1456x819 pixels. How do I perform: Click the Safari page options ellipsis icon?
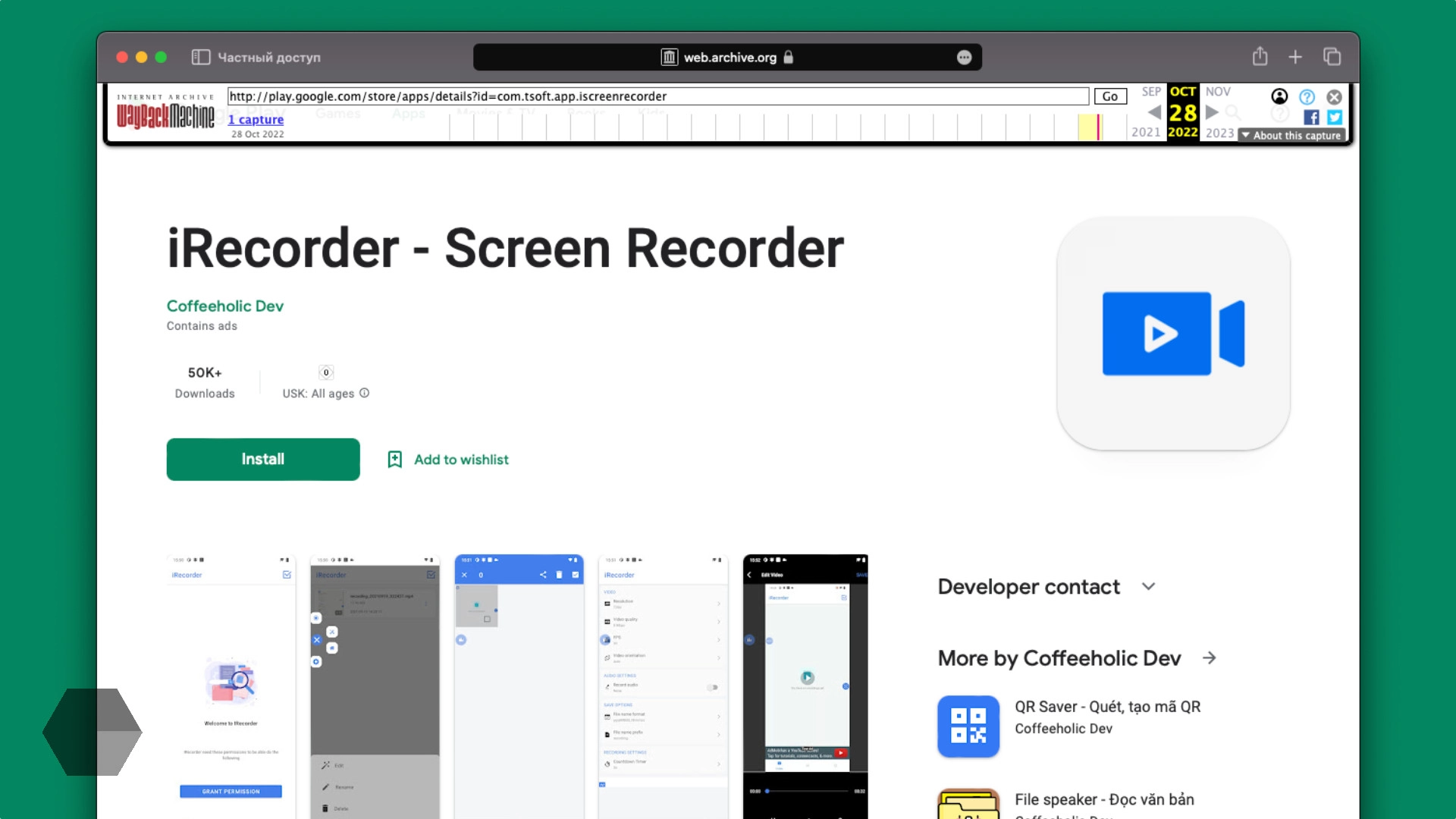tap(964, 58)
